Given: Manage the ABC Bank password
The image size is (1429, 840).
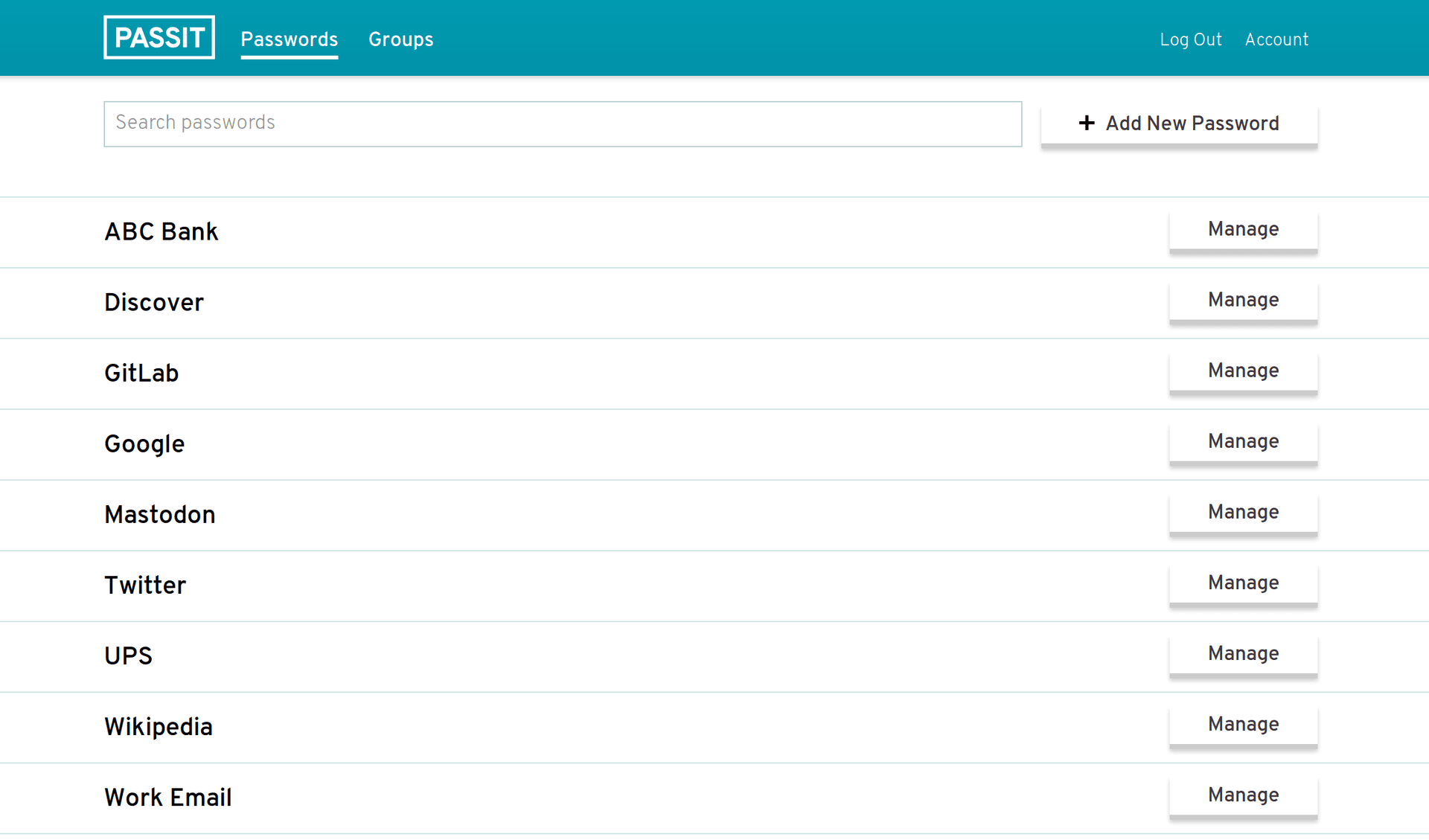Looking at the screenshot, I should pos(1243,229).
